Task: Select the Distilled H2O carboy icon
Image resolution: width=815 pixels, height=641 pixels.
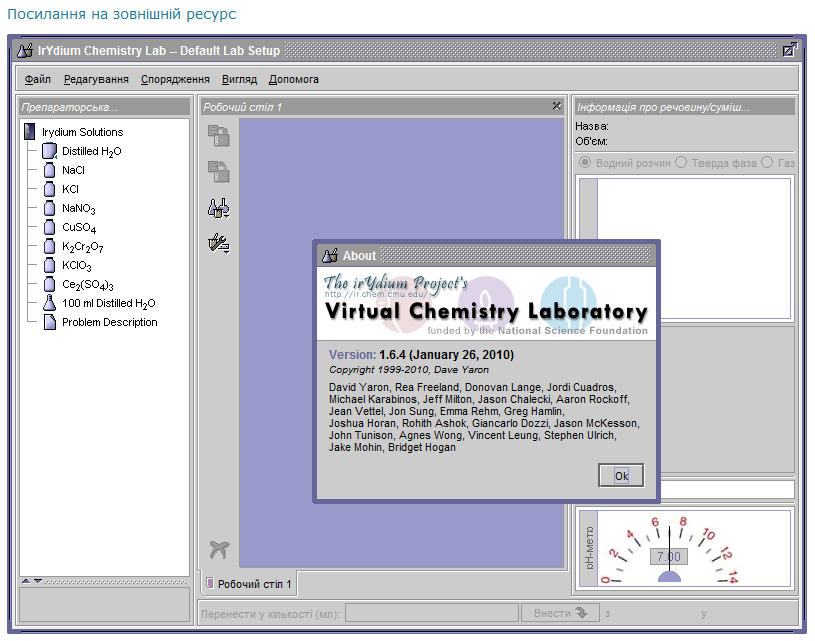Action: point(49,151)
